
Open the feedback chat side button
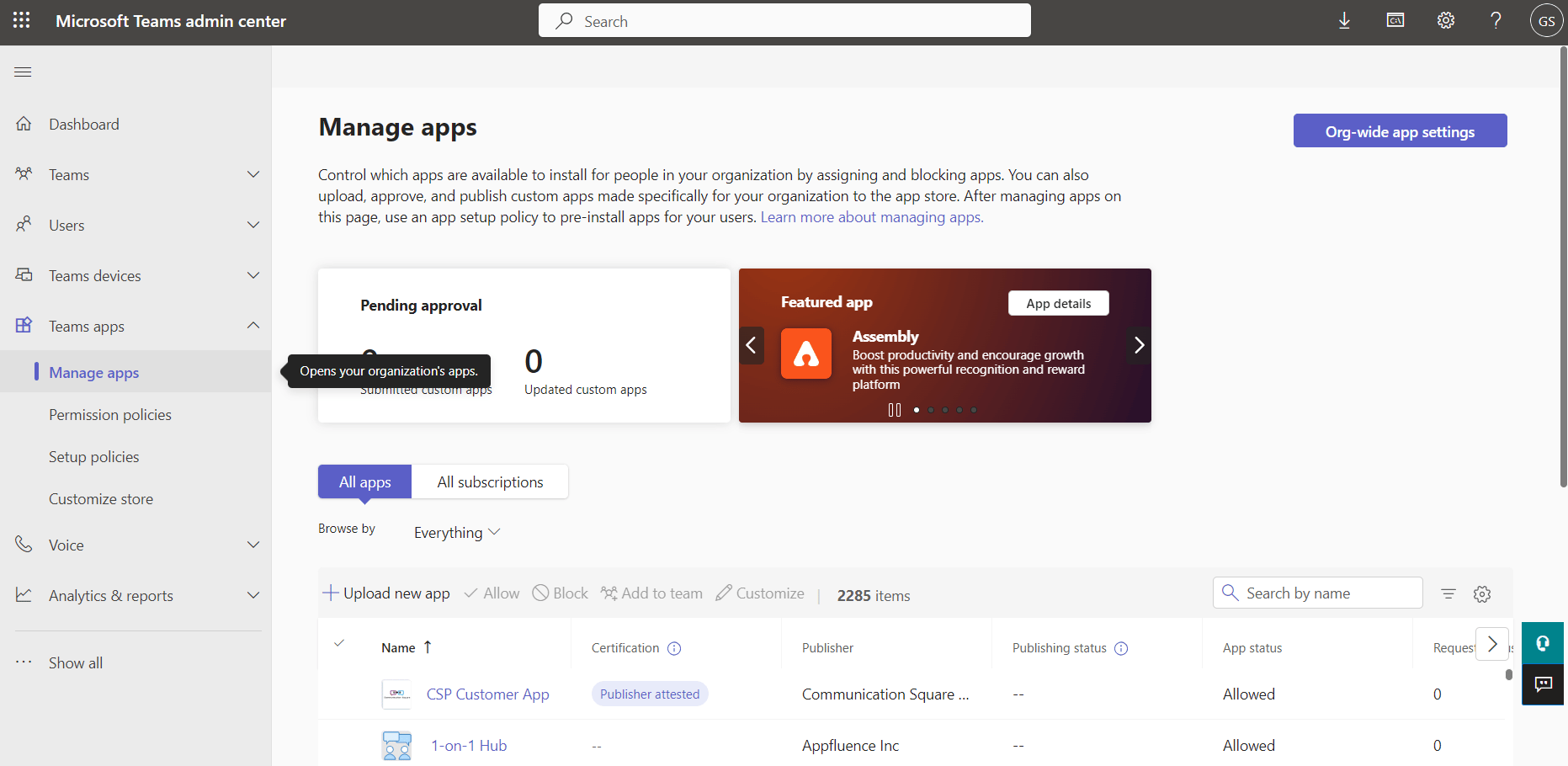[1543, 684]
